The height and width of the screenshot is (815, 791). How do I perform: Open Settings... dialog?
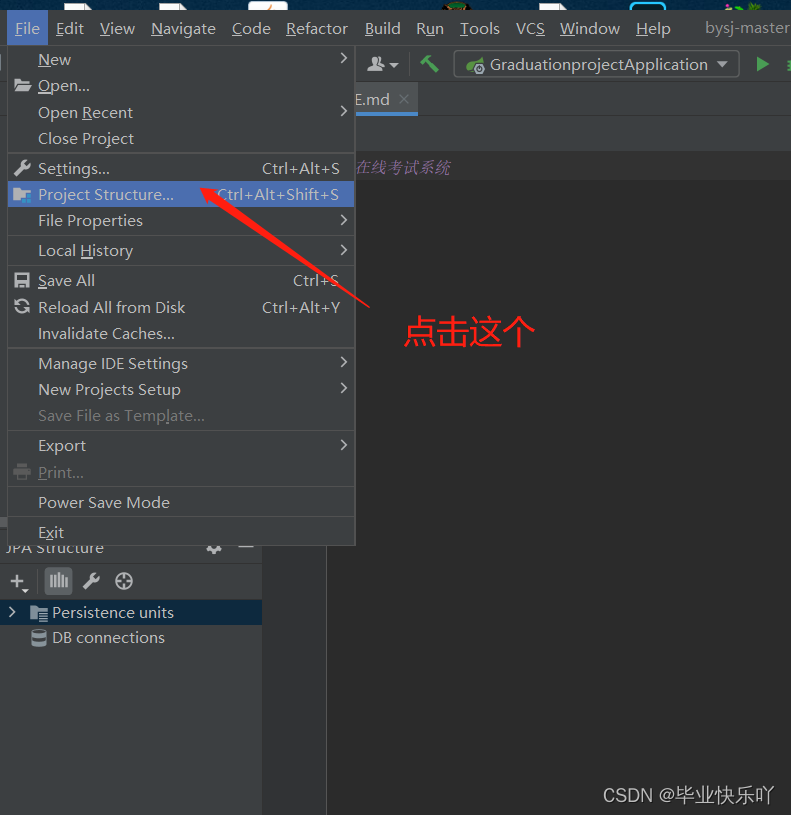tap(181, 168)
